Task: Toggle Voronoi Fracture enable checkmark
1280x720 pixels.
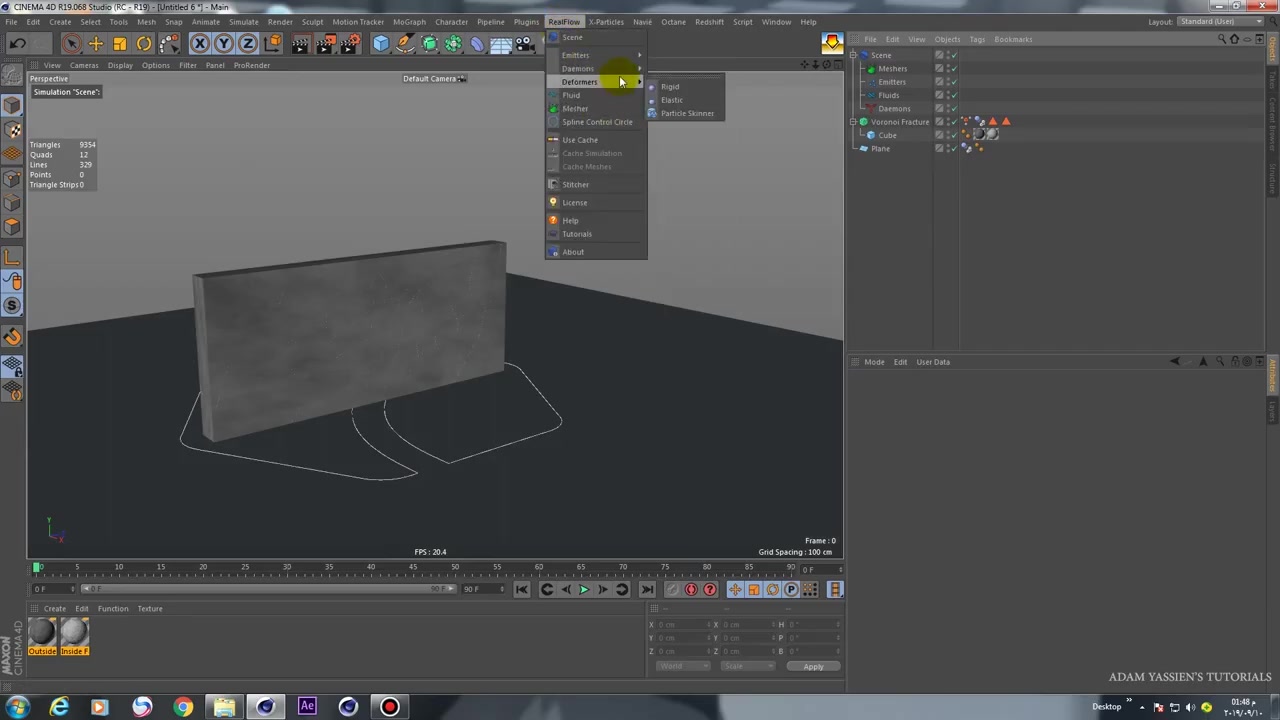Action: coord(953,122)
